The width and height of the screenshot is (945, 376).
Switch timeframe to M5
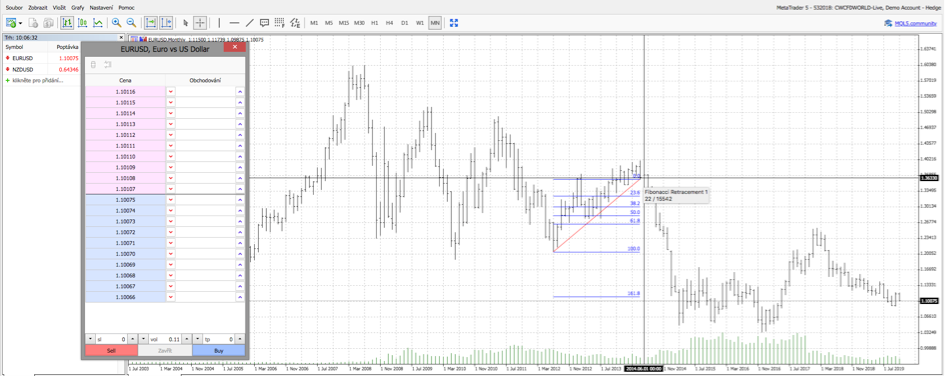pyautogui.click(x=328, y=23)
